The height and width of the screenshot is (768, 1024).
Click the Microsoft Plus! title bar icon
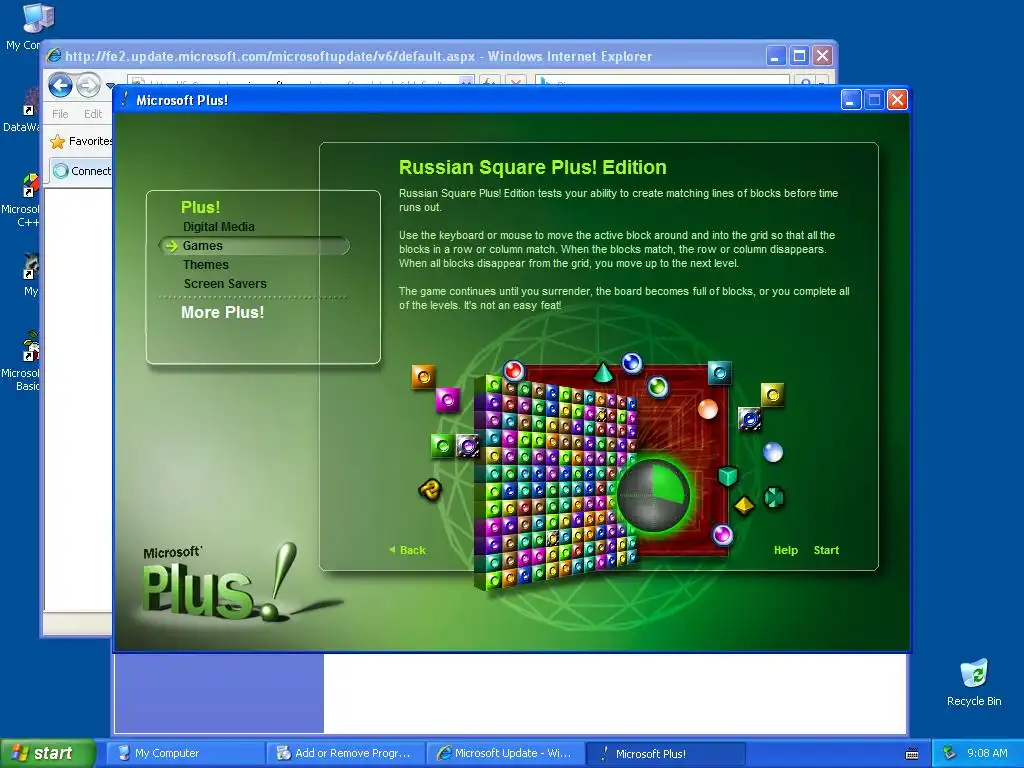pos(125,100)
